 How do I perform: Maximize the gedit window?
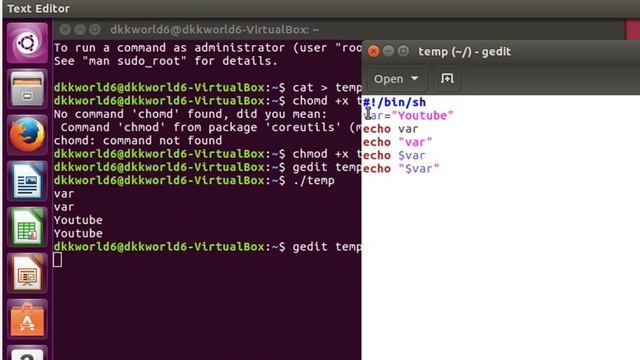coord(403,51)
